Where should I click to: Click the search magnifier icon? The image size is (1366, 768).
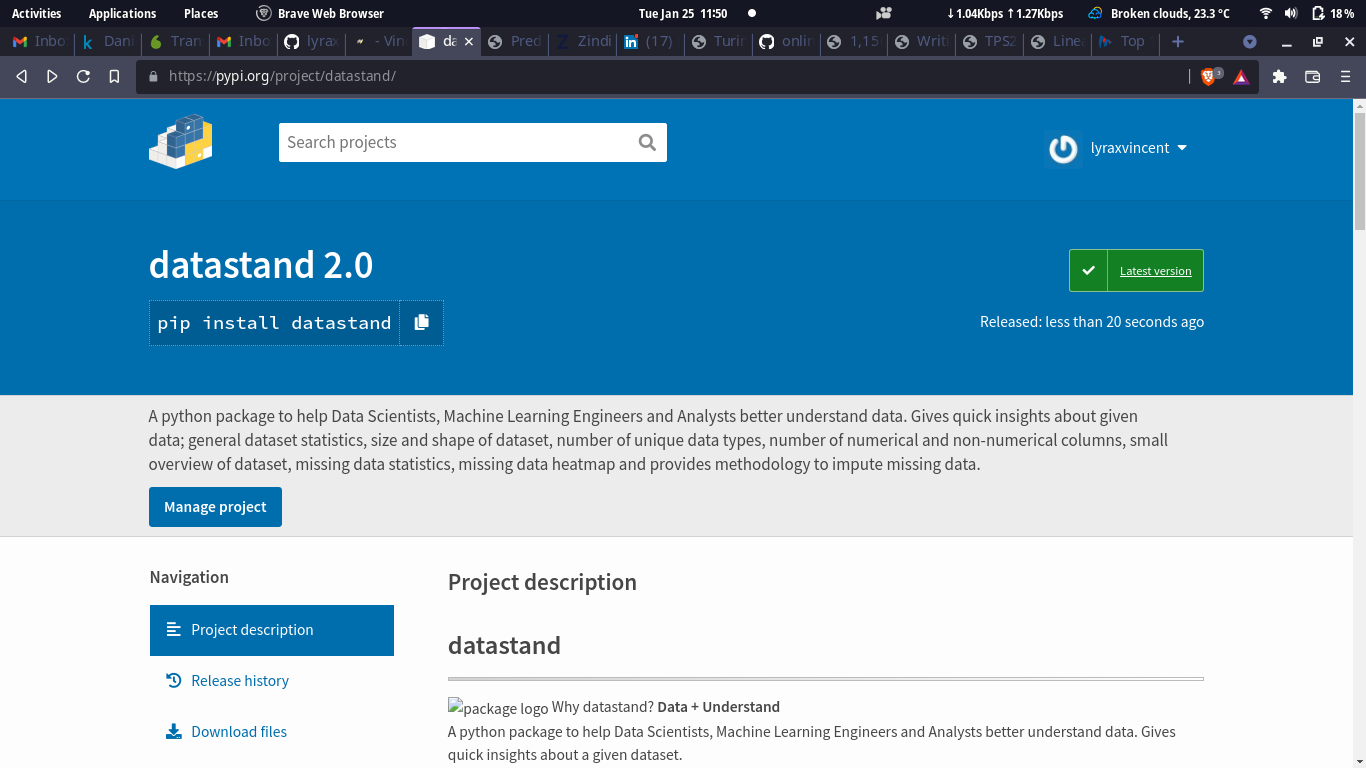click(x=647, y=142)
